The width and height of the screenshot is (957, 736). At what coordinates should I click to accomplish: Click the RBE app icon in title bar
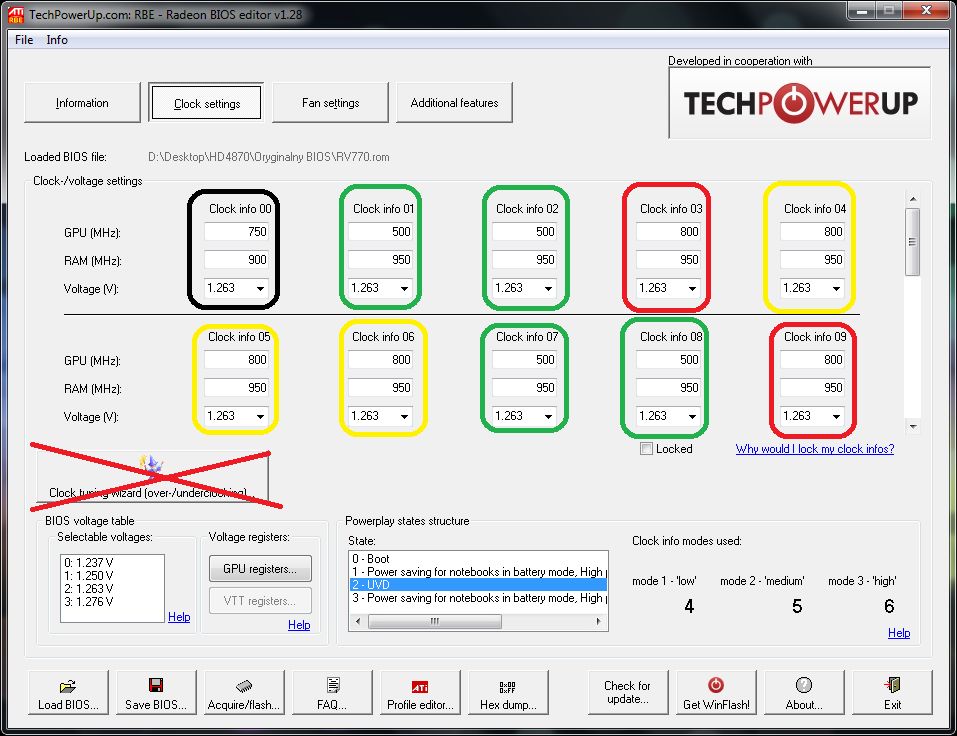15,15
